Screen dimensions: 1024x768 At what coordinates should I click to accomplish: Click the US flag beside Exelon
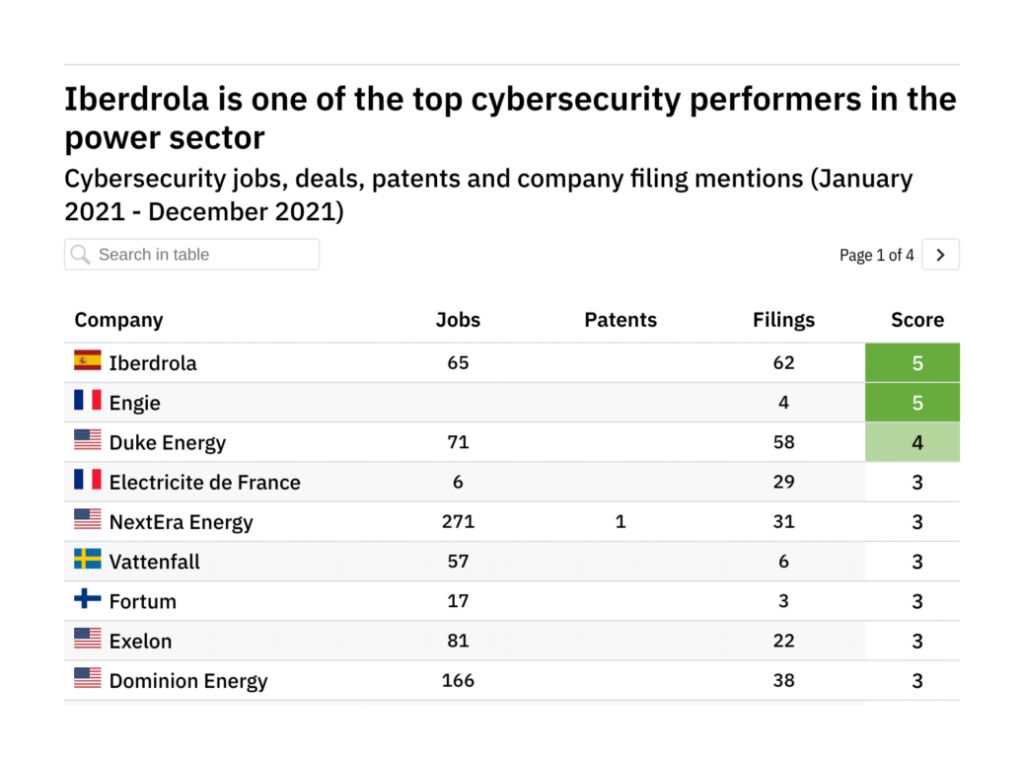(x=88, y=640)
